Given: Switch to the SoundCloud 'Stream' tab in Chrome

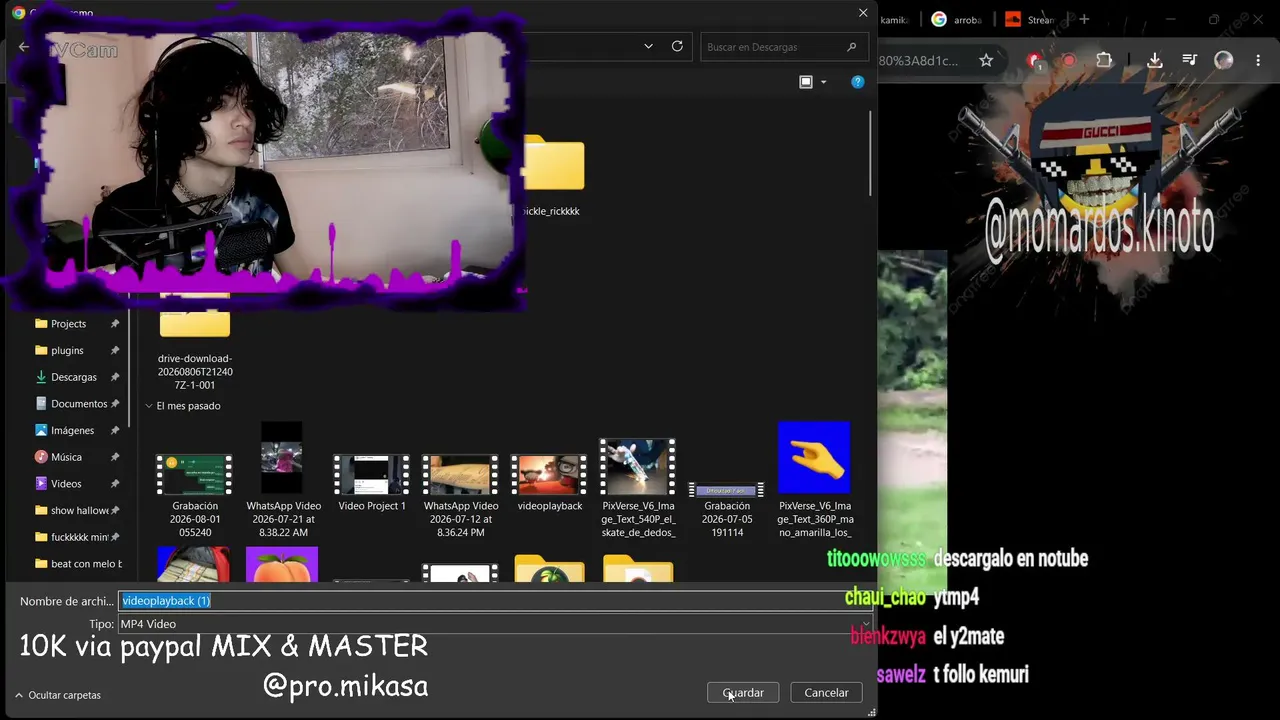Looking at the screenshot, I should (x=1030, y=19).
